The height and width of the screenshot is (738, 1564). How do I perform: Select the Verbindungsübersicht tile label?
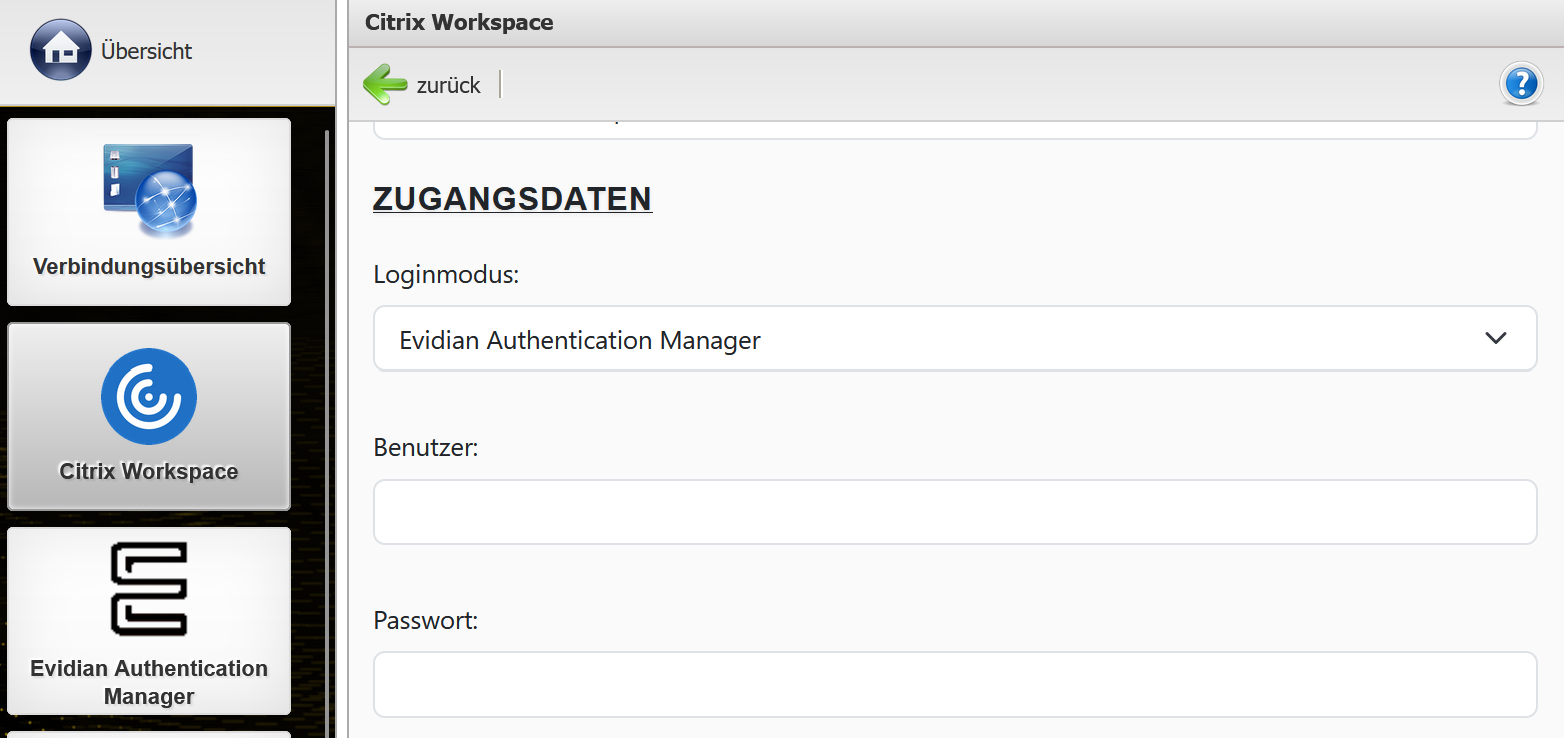[x=149, y=267]
